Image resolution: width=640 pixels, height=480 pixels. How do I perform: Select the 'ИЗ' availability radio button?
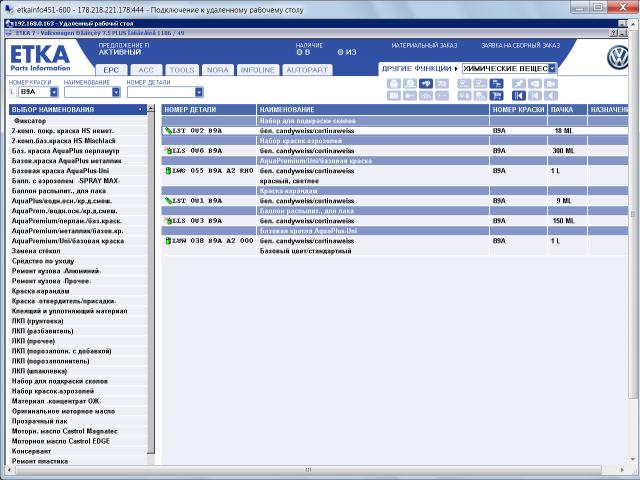click(340, 52)
